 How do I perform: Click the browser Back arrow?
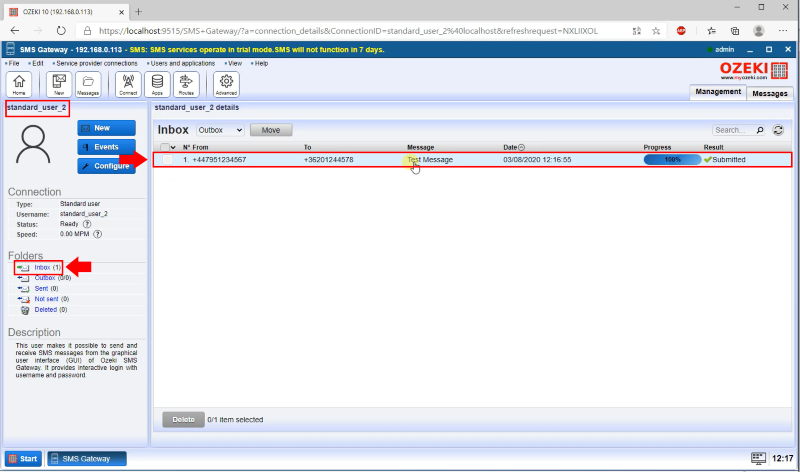(15, 31)
